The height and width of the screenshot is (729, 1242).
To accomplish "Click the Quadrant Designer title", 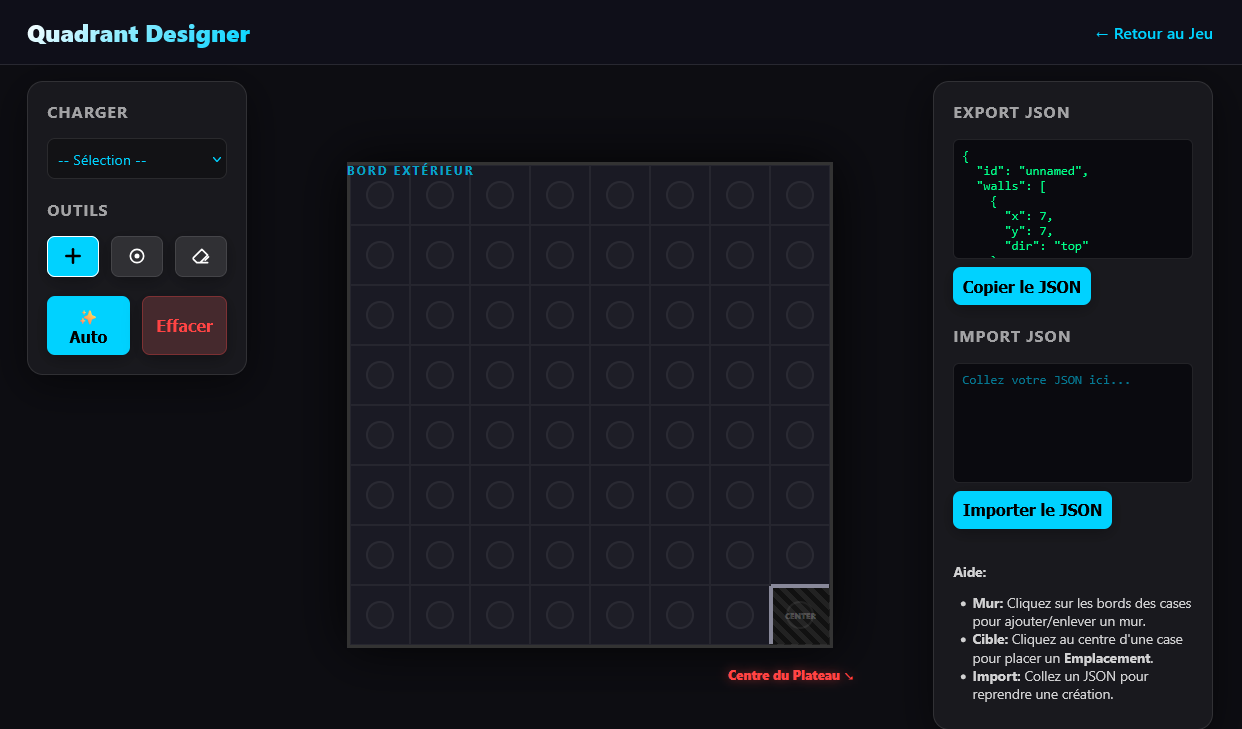I will [x=138, y=33].
